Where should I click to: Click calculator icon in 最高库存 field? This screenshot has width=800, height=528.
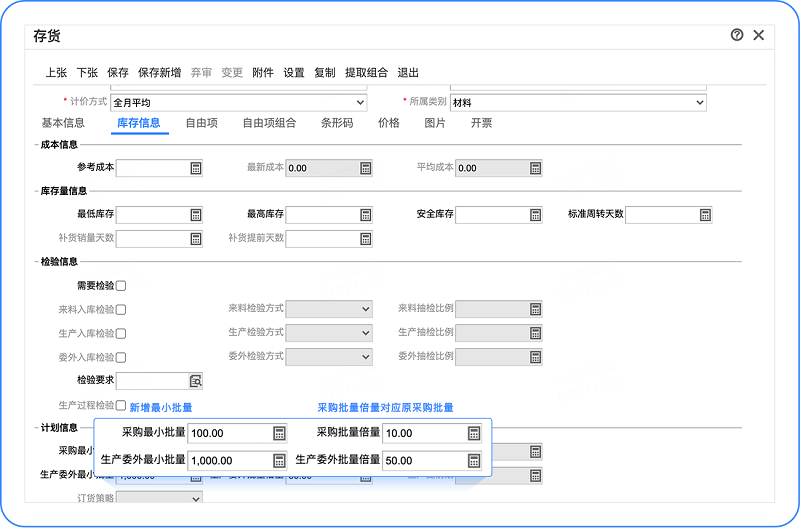[x=366, y=215]
